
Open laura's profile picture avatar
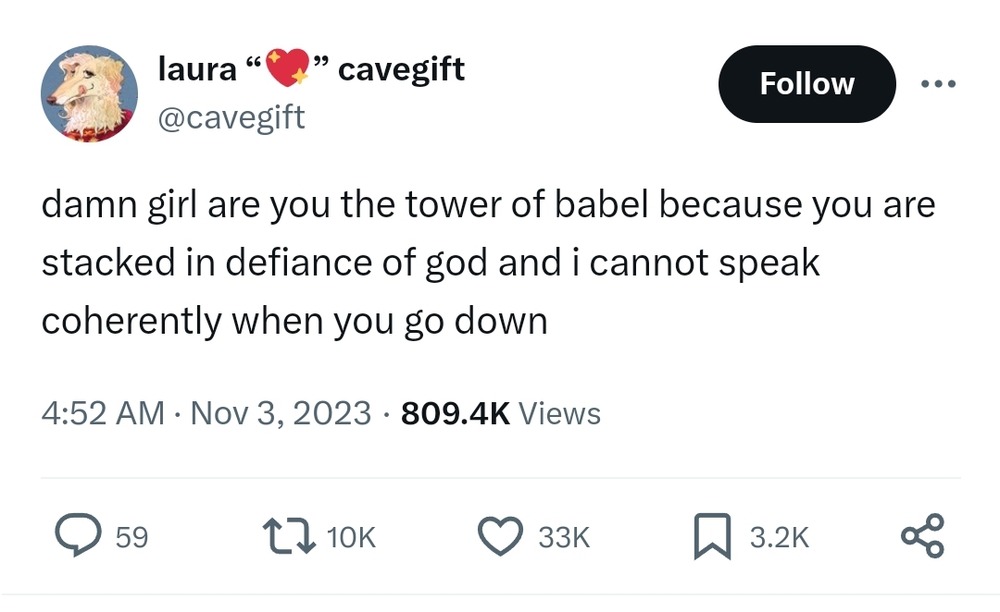pos(89,93)
